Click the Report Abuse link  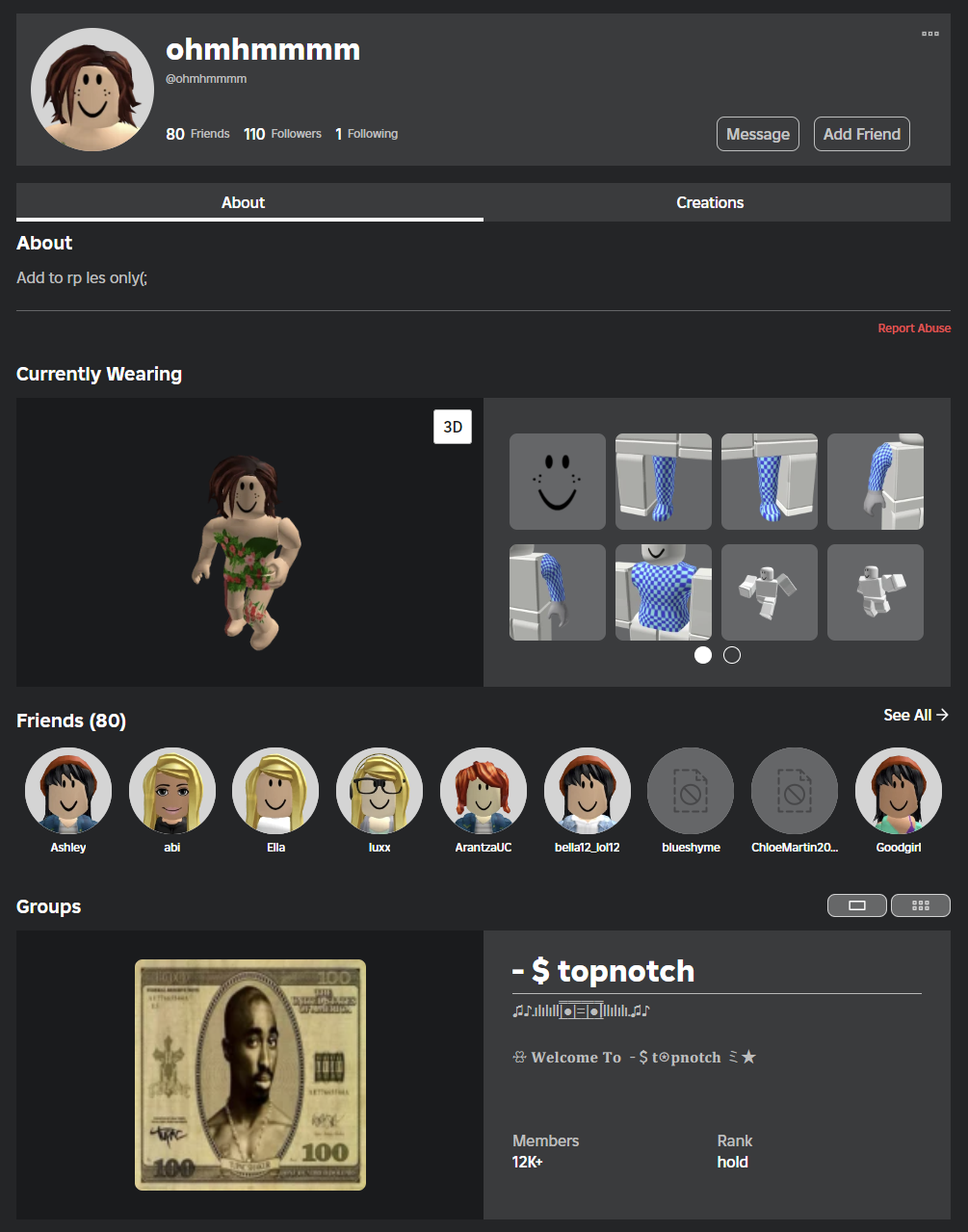tap(913, 328)
